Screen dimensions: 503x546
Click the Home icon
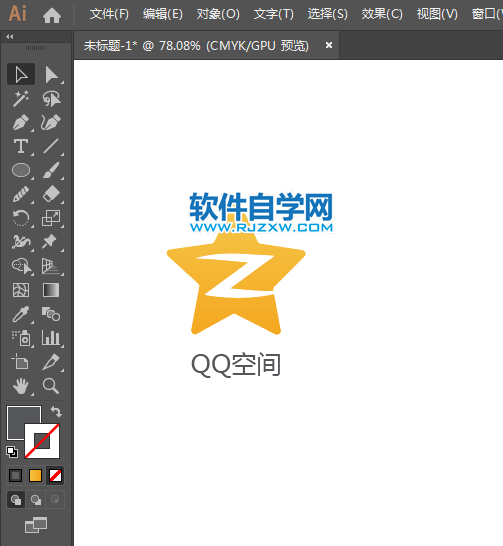point(52,15)
